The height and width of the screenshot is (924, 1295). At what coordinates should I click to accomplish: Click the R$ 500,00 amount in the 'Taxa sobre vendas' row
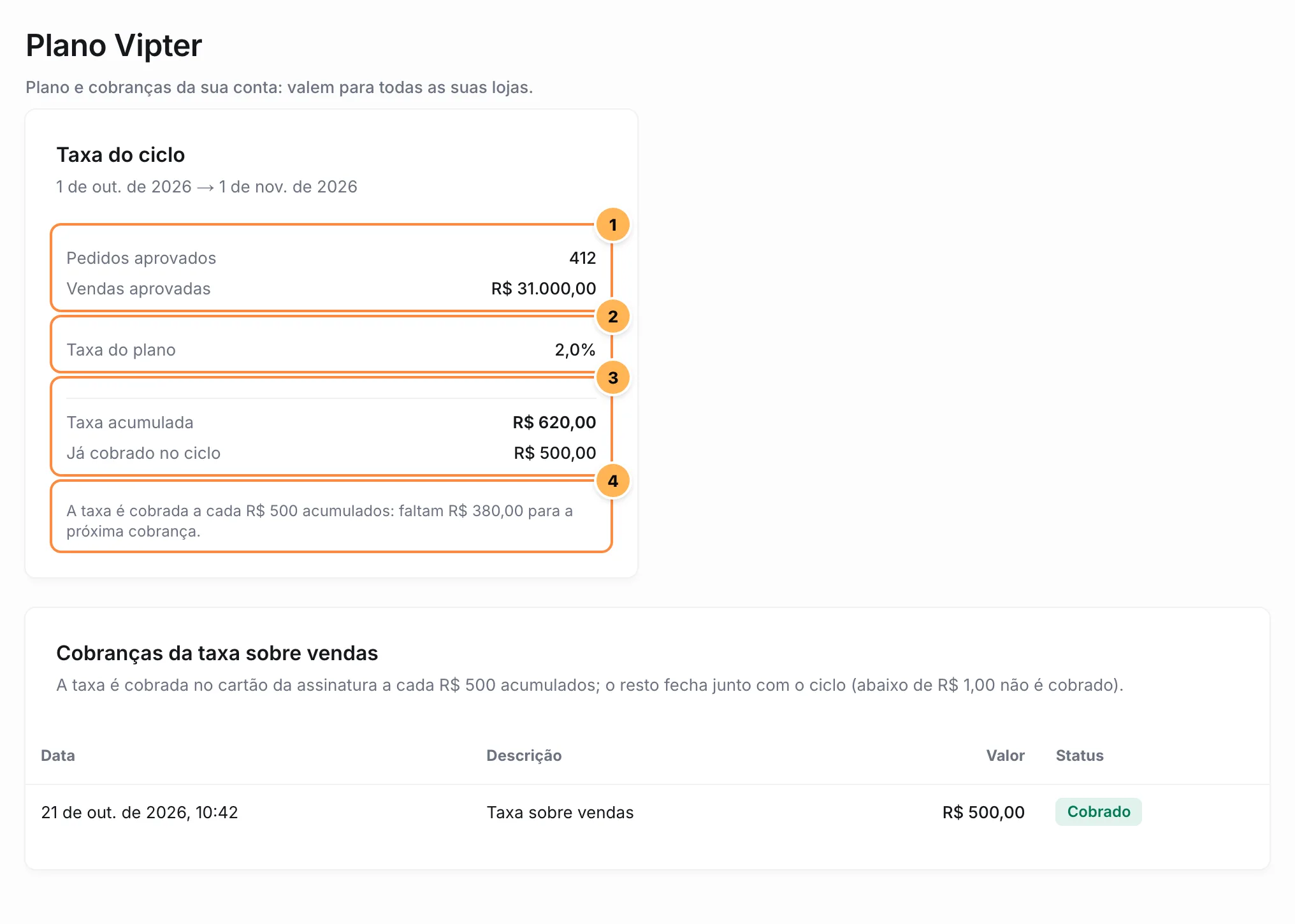983,812
